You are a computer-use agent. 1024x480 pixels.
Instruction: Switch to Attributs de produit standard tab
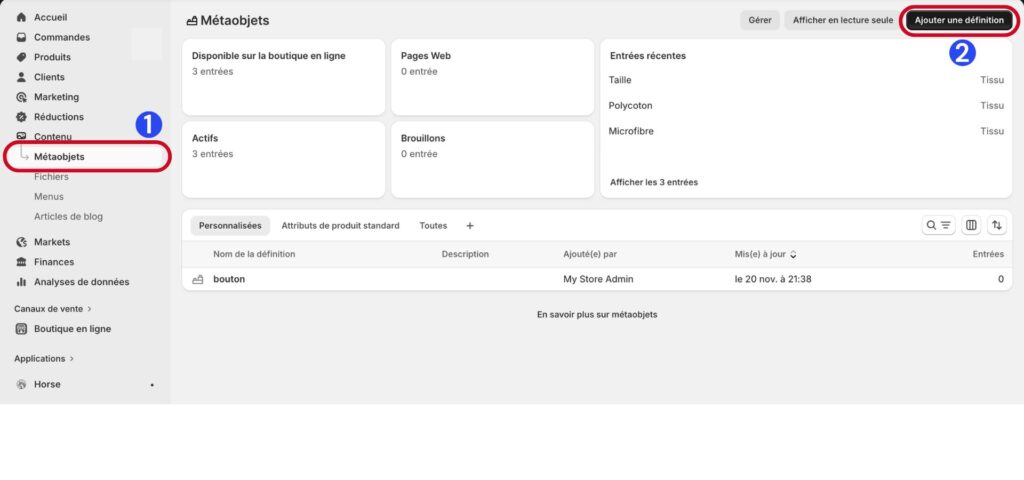click(340, 226)
